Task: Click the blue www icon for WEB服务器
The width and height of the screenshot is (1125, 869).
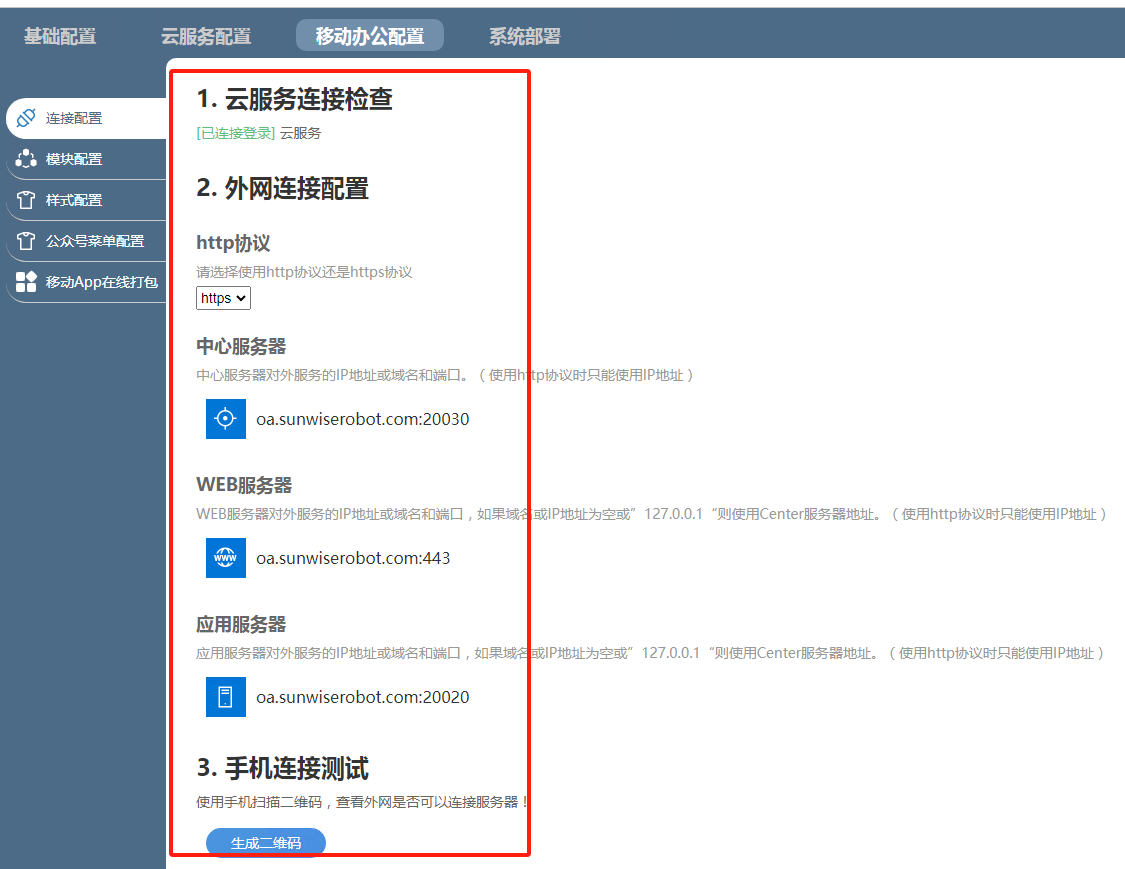Action: [x=225, y=558]
